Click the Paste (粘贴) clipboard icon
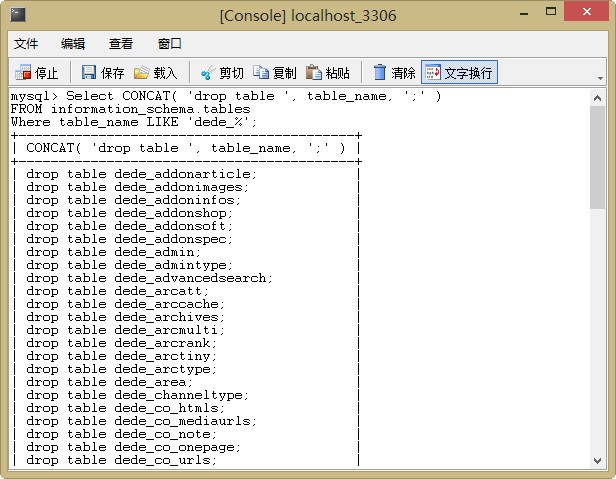Image resolution: width=616 pixels, height=479 pixels. [x=314, y=73]
